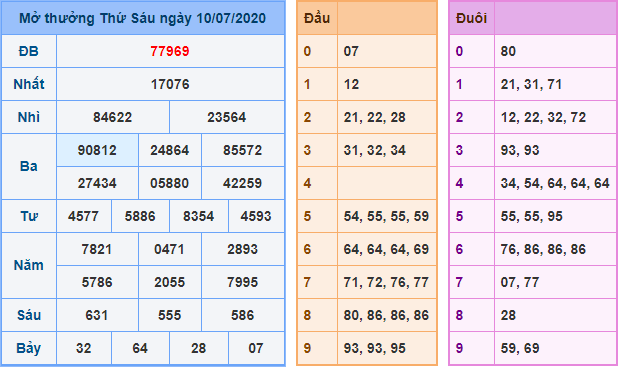Select Đầu values '80, 86, 86, 86'

(x=386, y=315)
